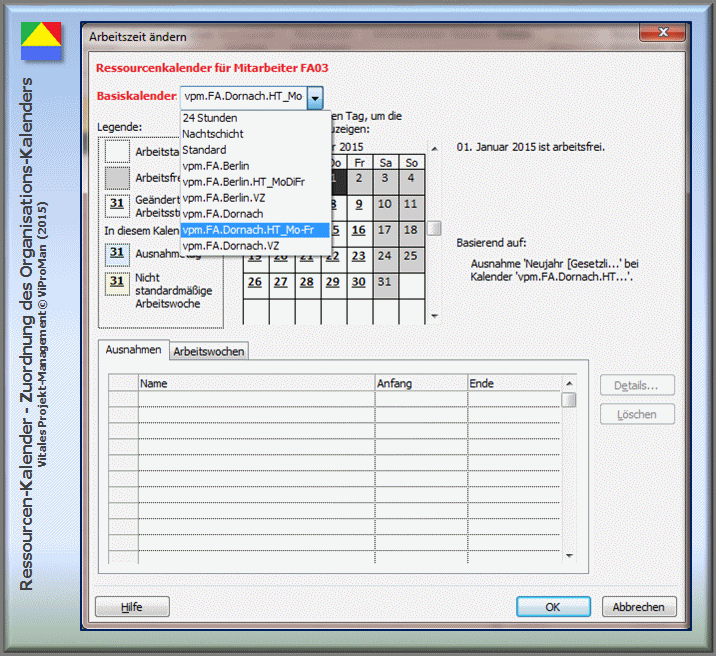716x656 pixels.
Task: Open the Basiskalender dropdown arrow
Action: click(316, 97)
